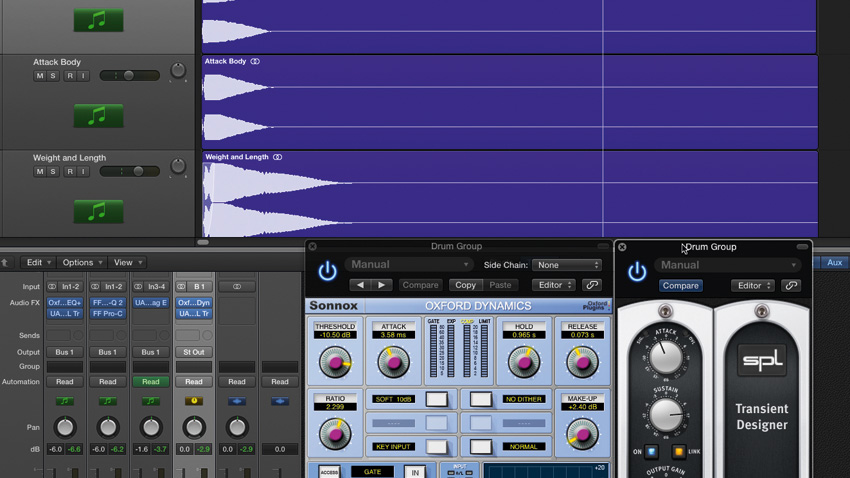850x478 pixels.
Task: Enable input monitoring on Weight and Length track
Action: tap(83, 171)
